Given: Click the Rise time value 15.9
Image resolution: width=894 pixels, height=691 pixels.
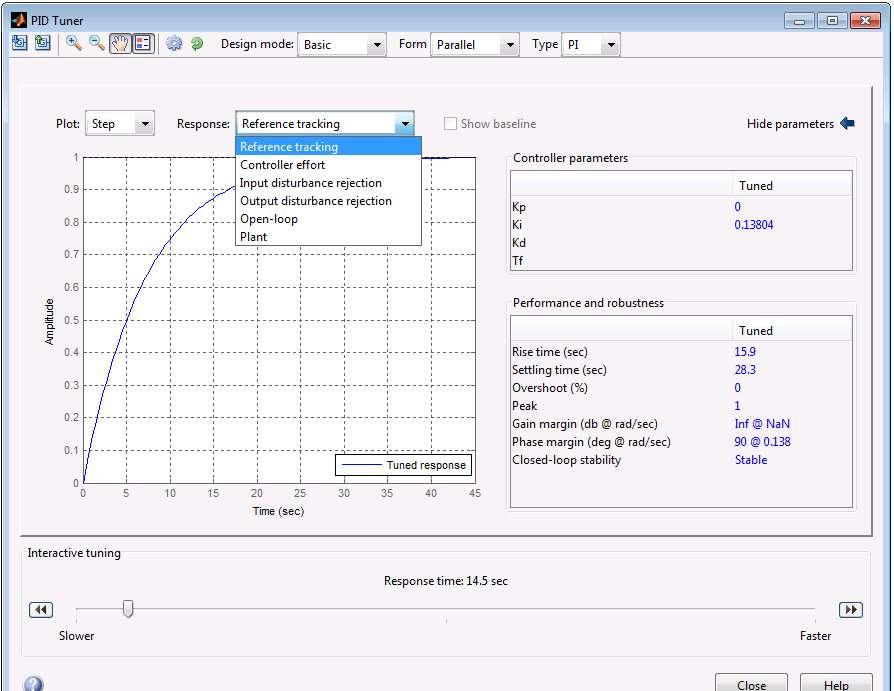Looking at the screenshot, I should click(x=745, y=352).
